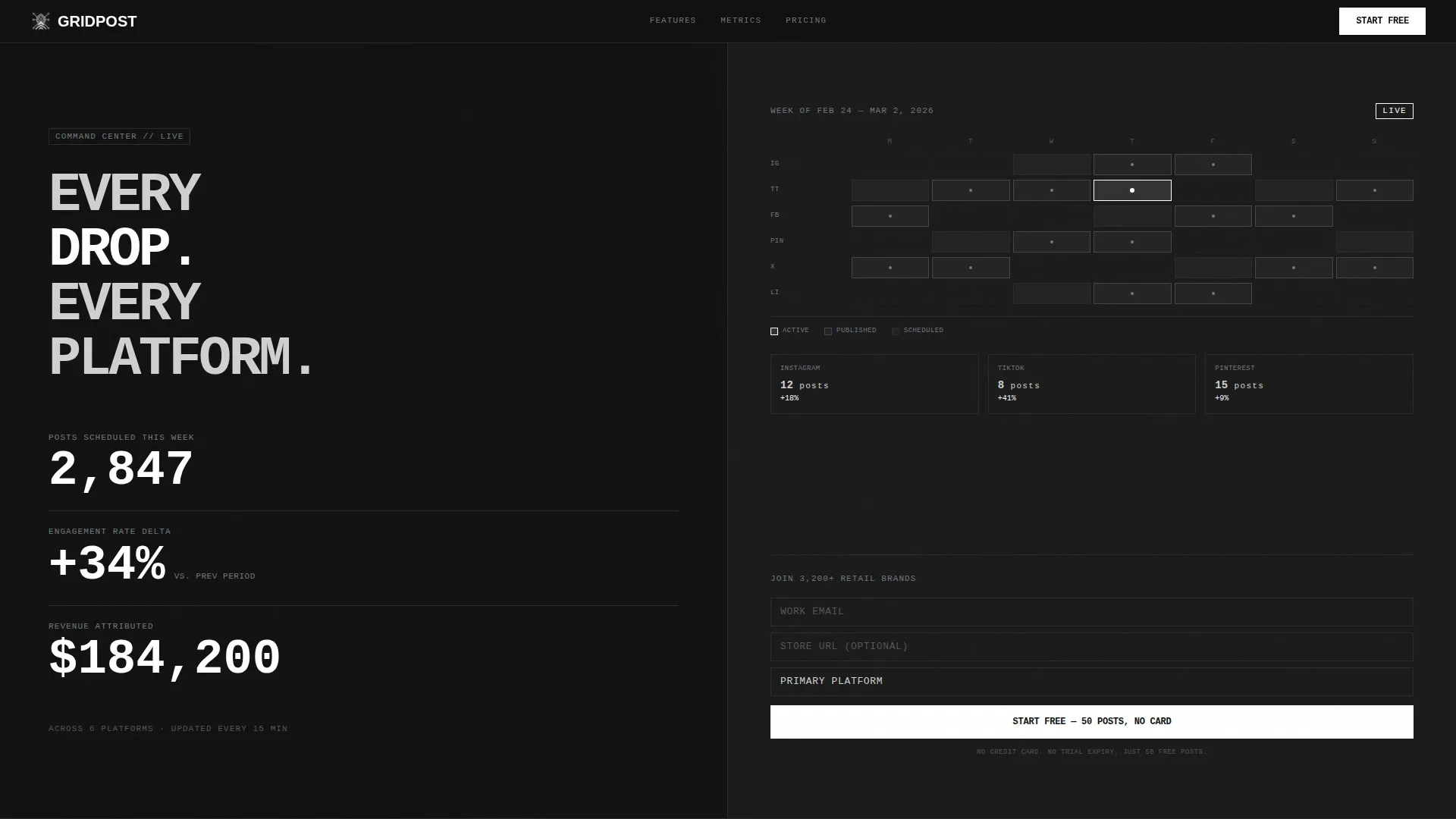
Task: Focus the Work Email input field
Action: coord(1091,612)
